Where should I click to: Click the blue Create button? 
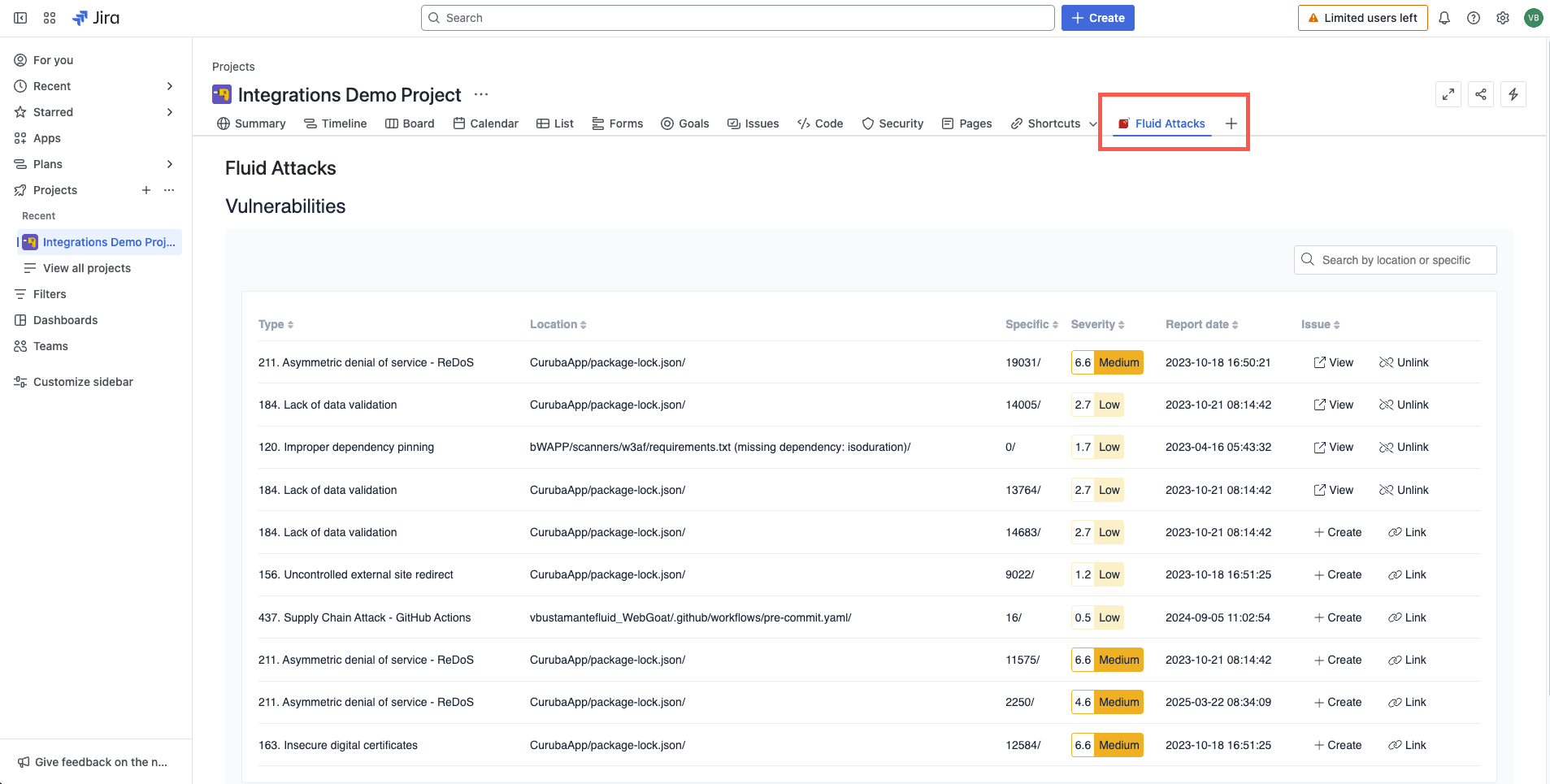1097,18
